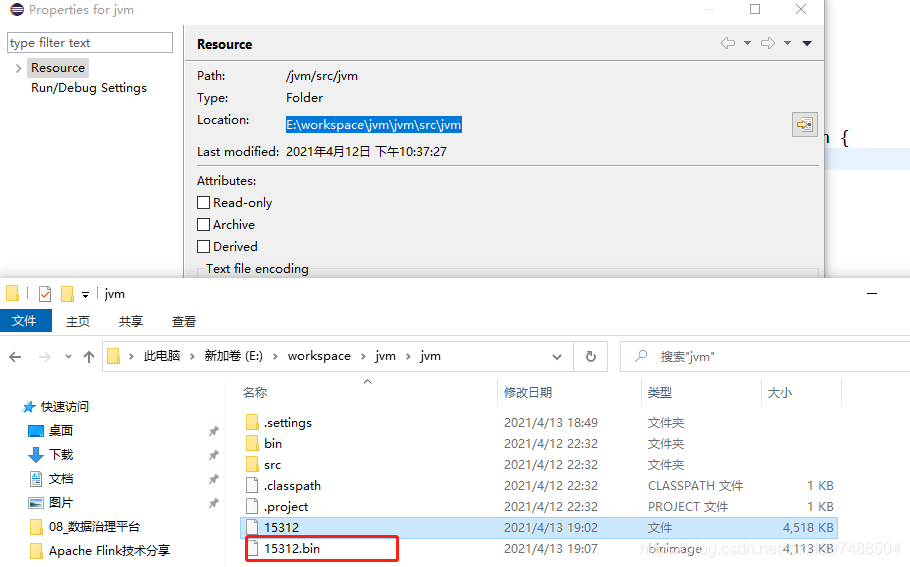Open the forward history dropdown arrow
The width and height of the screenshot is (910, 567).
pyautogui.click(x=788, y=43)
